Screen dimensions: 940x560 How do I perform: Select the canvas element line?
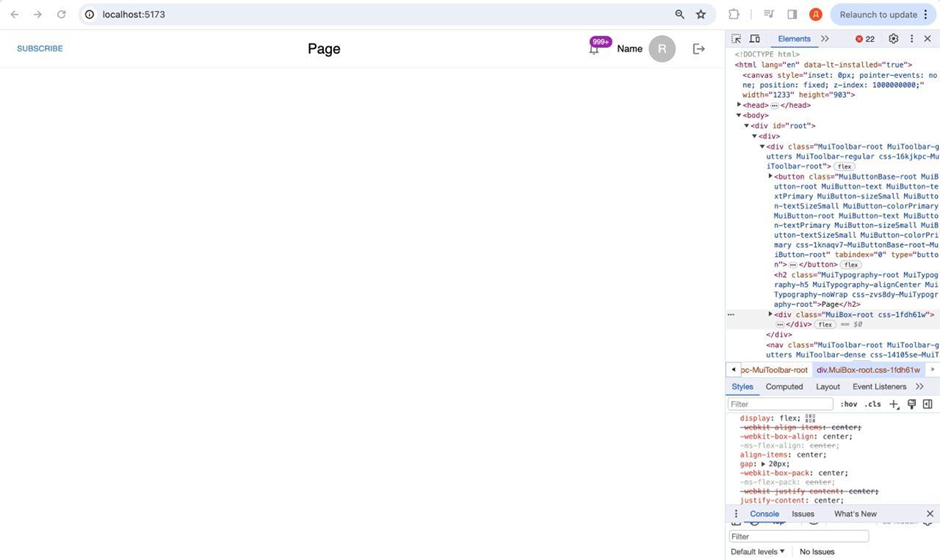(x=839, y=85)
